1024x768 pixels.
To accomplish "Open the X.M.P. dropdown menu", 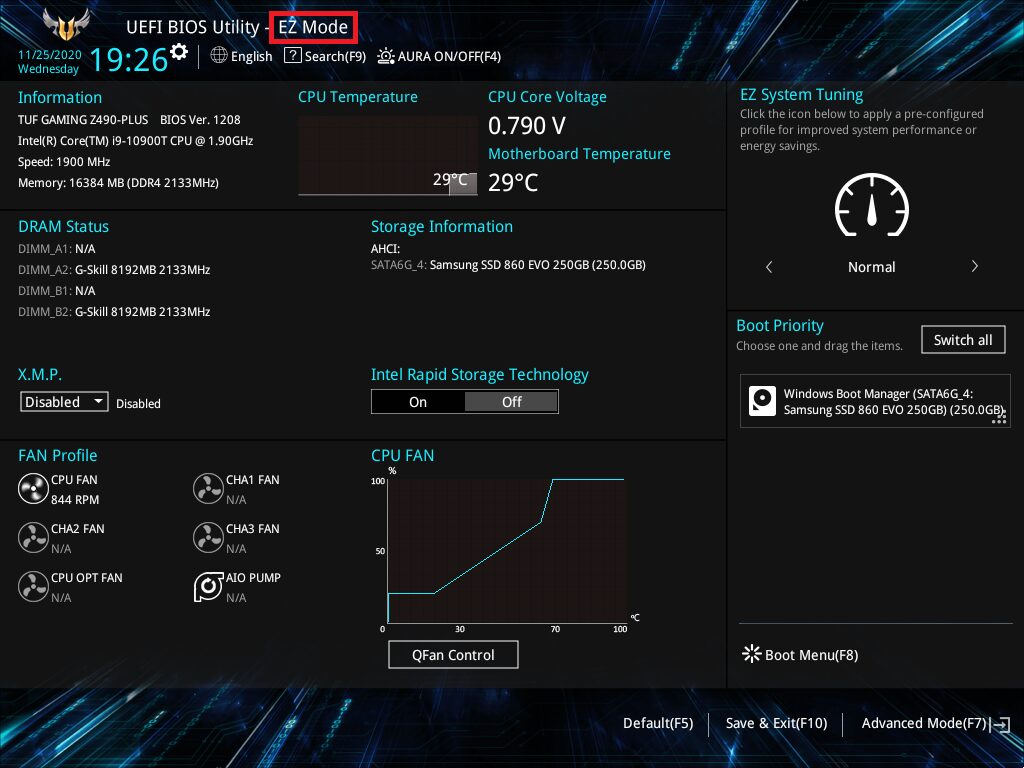I will 63,401.
